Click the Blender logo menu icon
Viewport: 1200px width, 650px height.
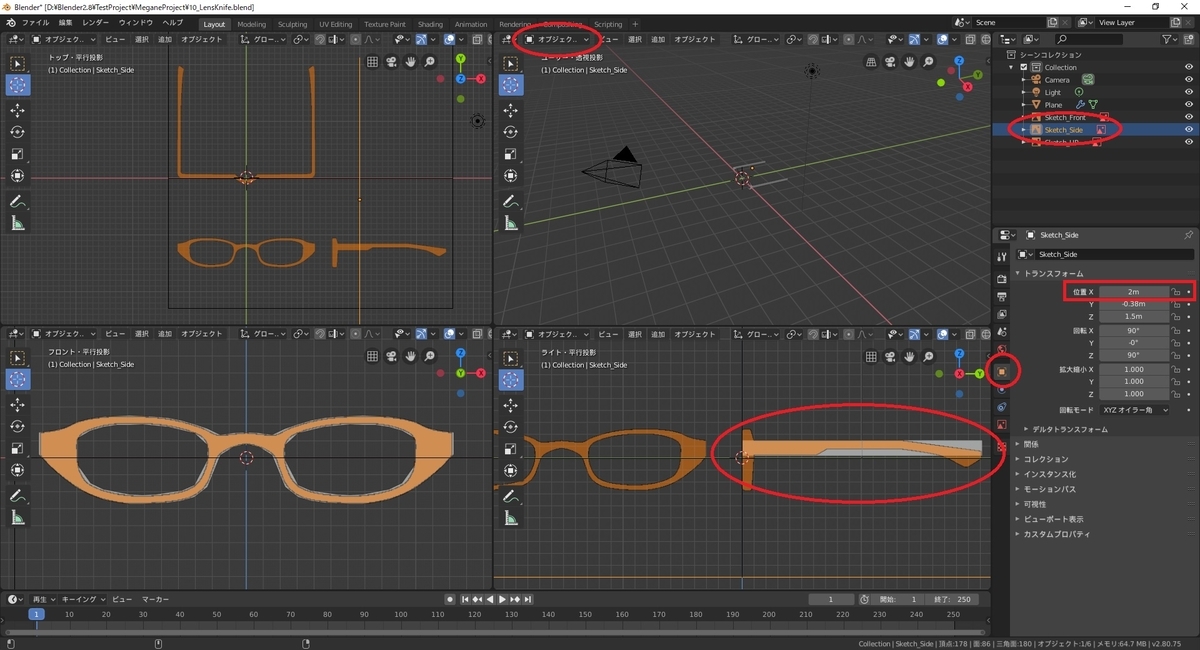[10, 23]
